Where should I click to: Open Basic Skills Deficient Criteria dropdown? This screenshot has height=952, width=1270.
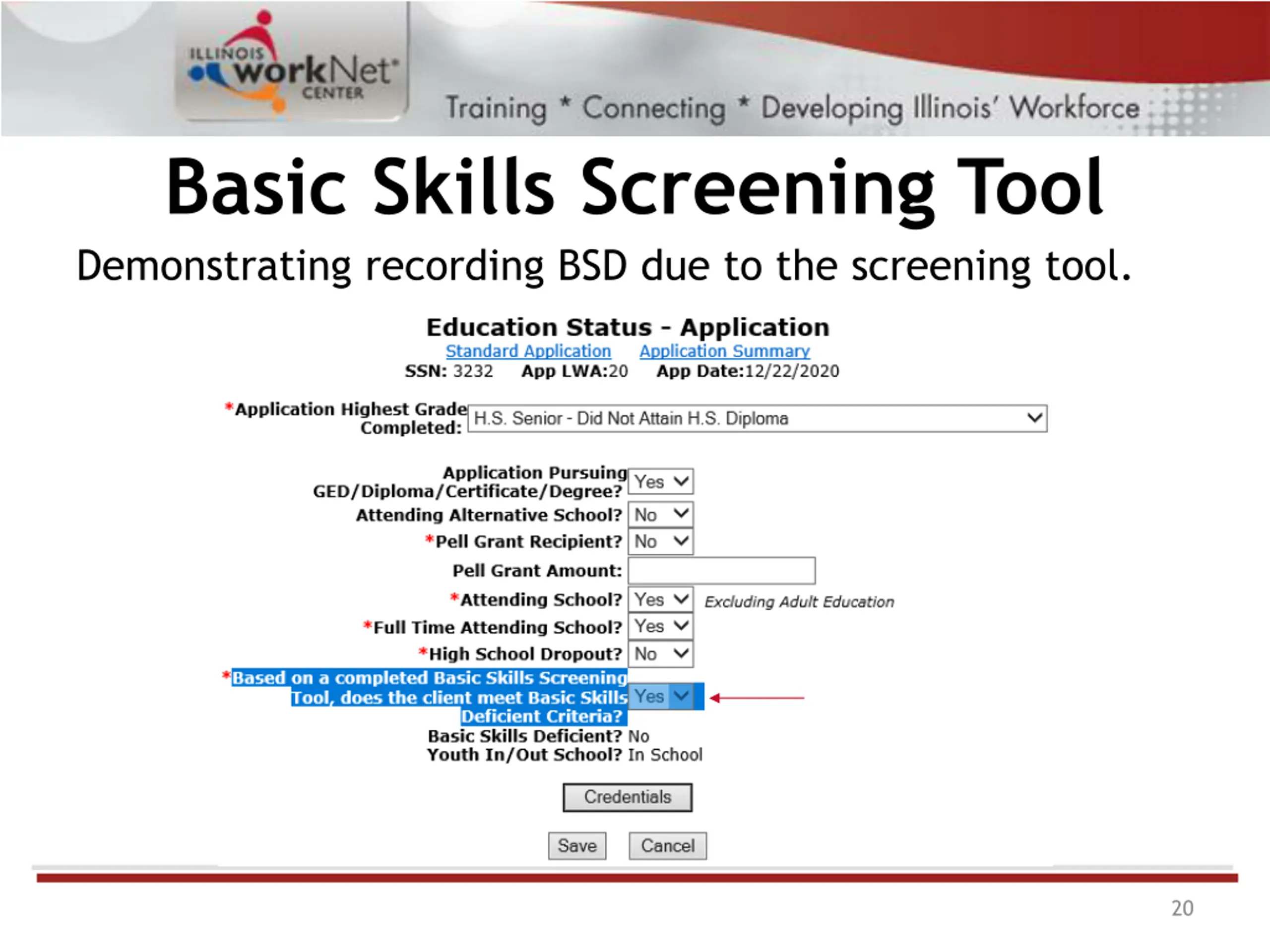660,697
